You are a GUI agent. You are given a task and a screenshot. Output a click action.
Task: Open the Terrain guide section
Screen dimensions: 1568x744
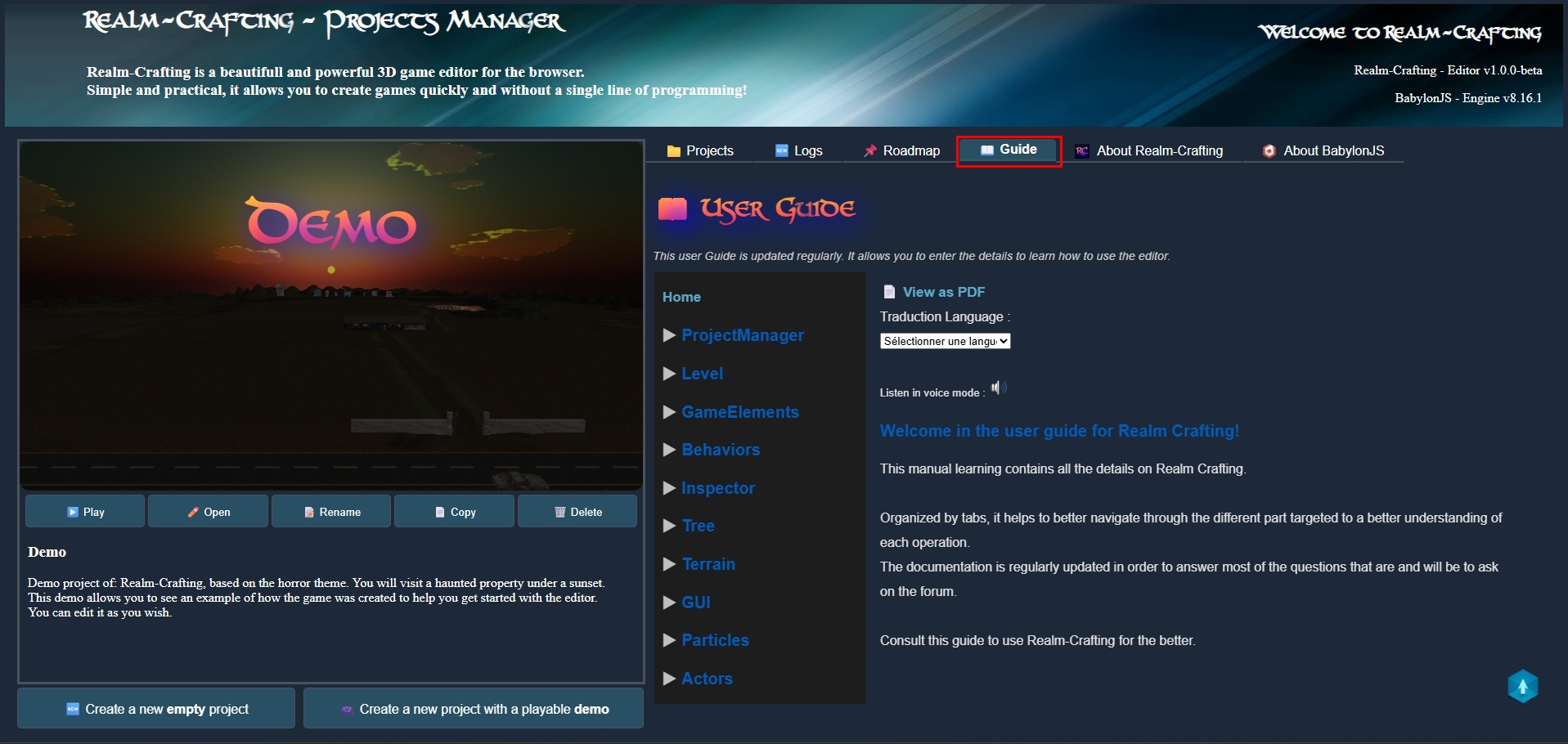pos(708,564)
